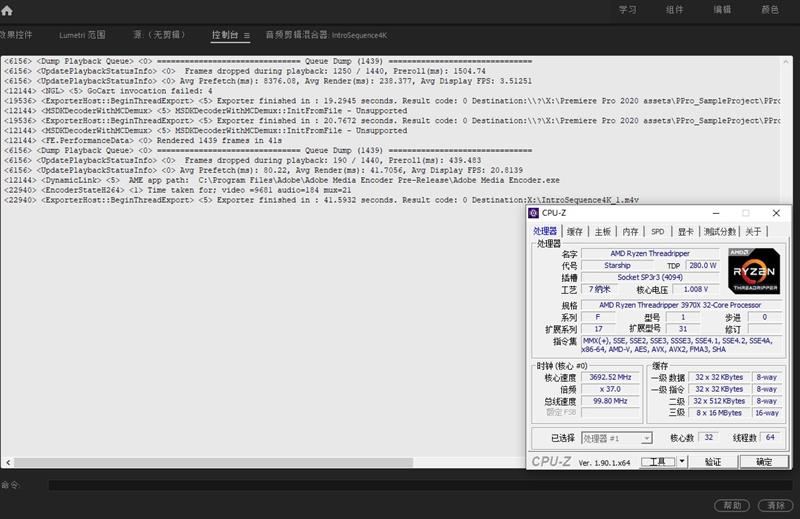This screenshot has height=519, width=800.
Task: Click the 'AMD Ryzen Threadripper' name field
Action: tap(650, 253)
